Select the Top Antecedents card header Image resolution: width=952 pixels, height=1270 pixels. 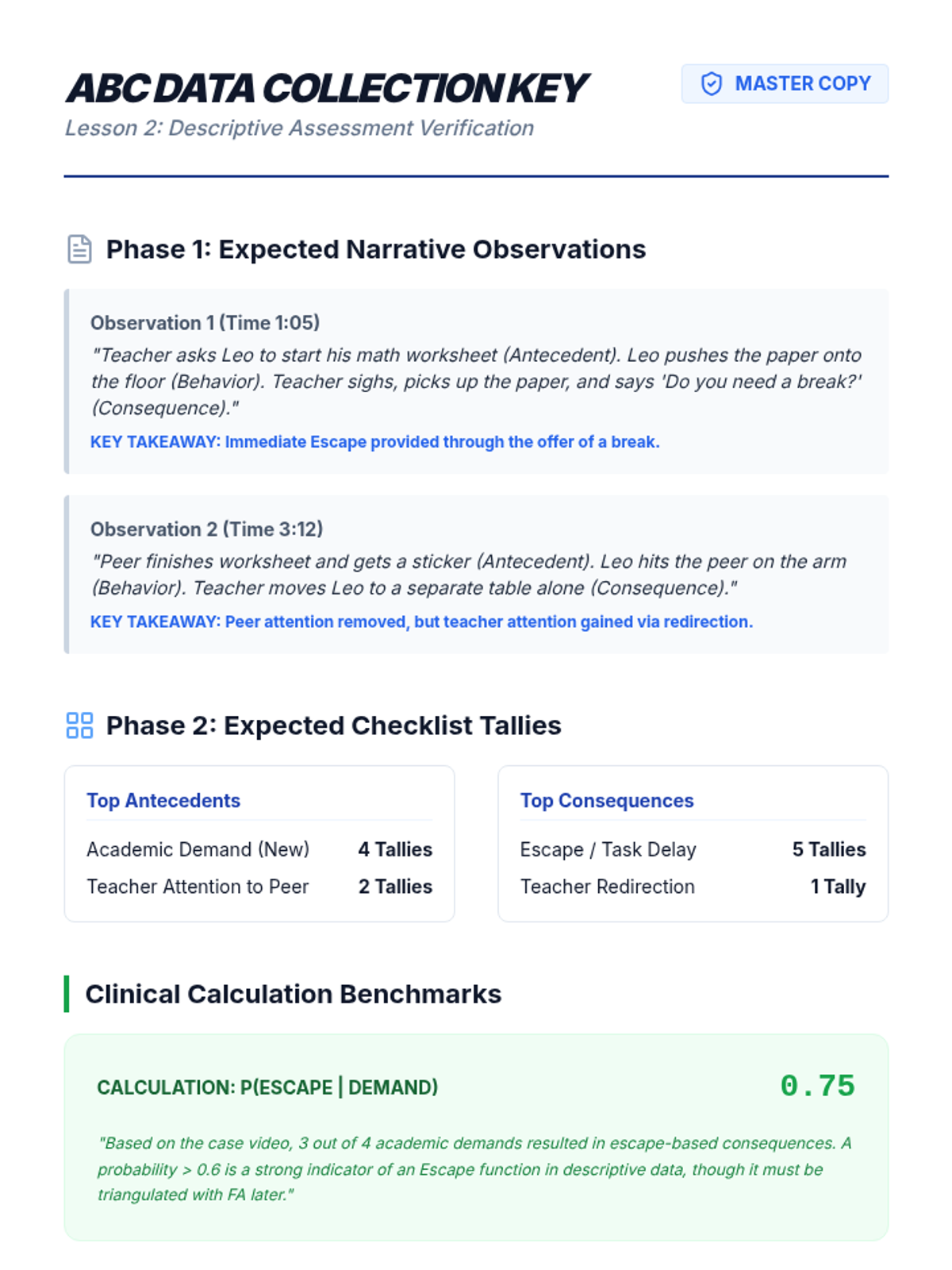(x=163, y=801)
